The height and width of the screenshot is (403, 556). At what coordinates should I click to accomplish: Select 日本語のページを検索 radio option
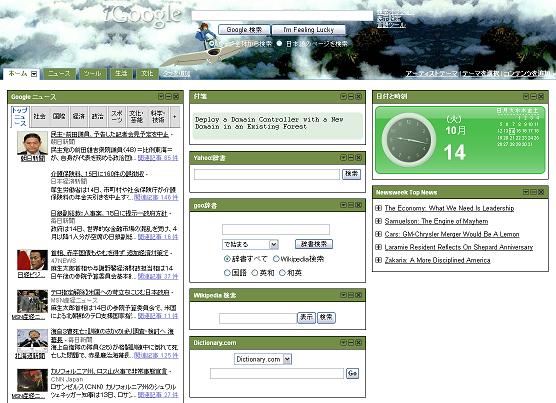pos(279,44)
